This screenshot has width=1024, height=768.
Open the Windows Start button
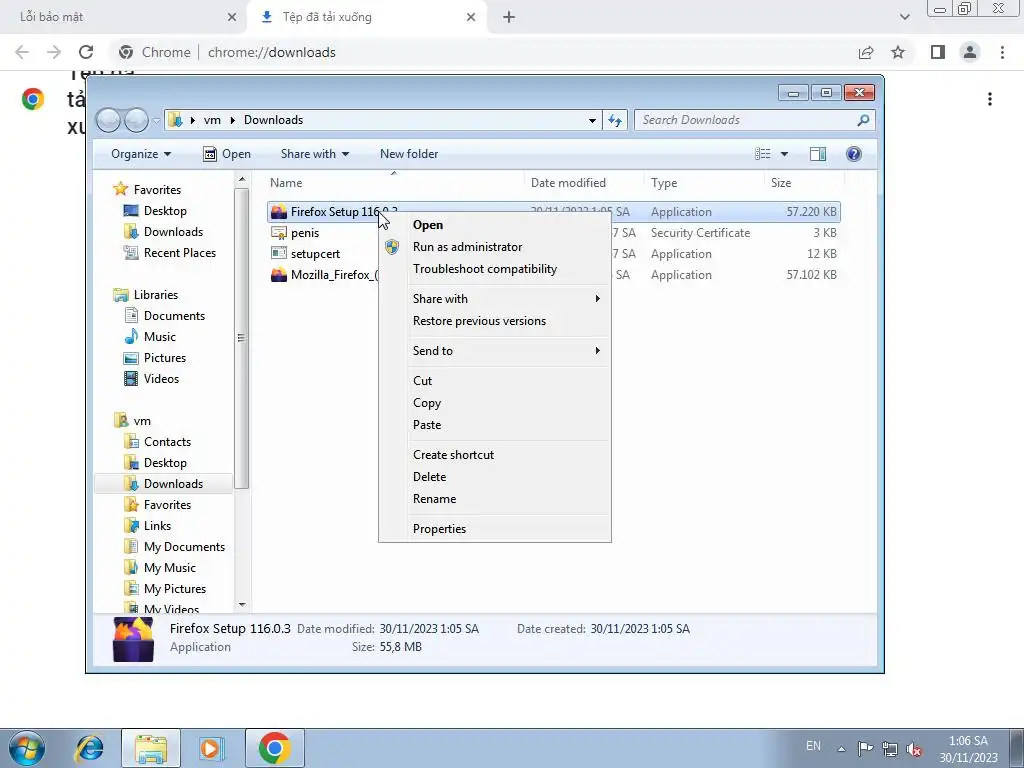click(x=27, y=748)
